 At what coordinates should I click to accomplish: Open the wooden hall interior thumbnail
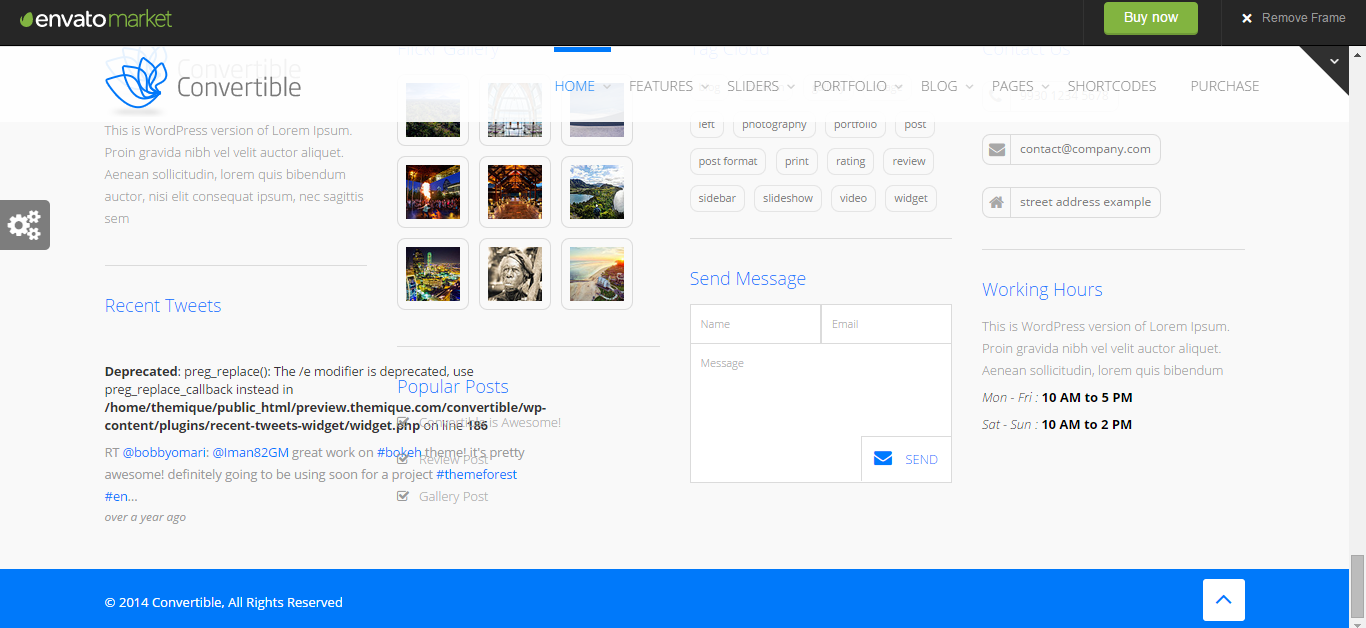point(515,192)
